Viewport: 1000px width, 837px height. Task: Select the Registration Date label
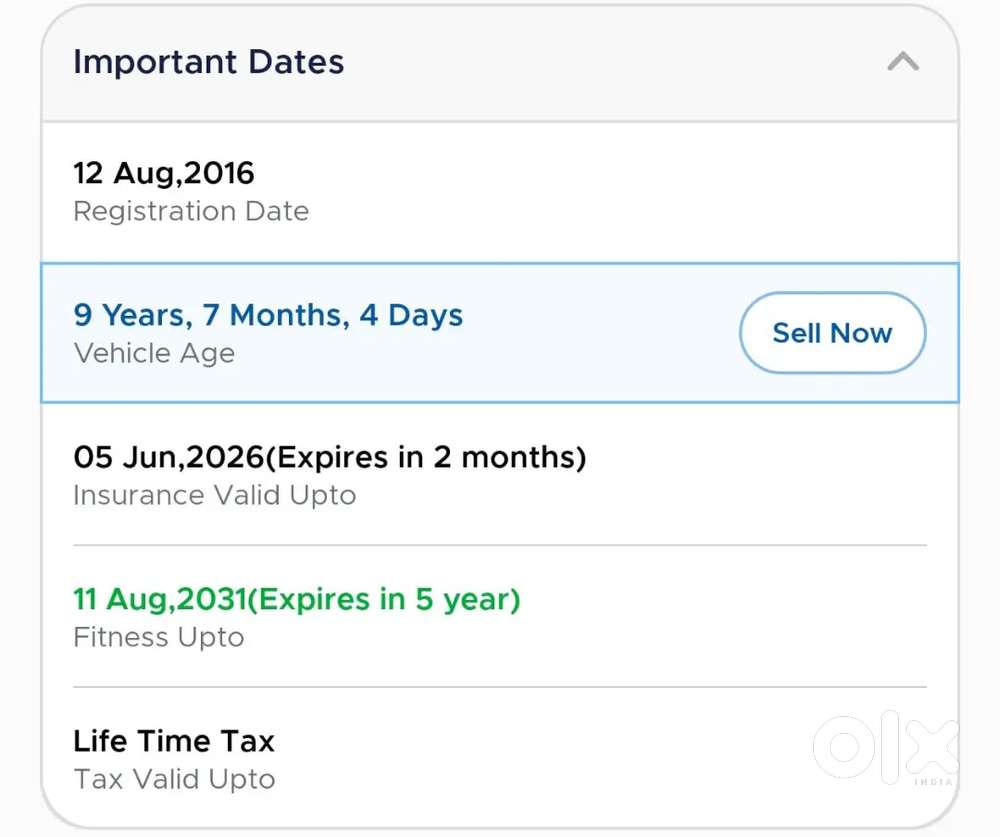point(191,211)
